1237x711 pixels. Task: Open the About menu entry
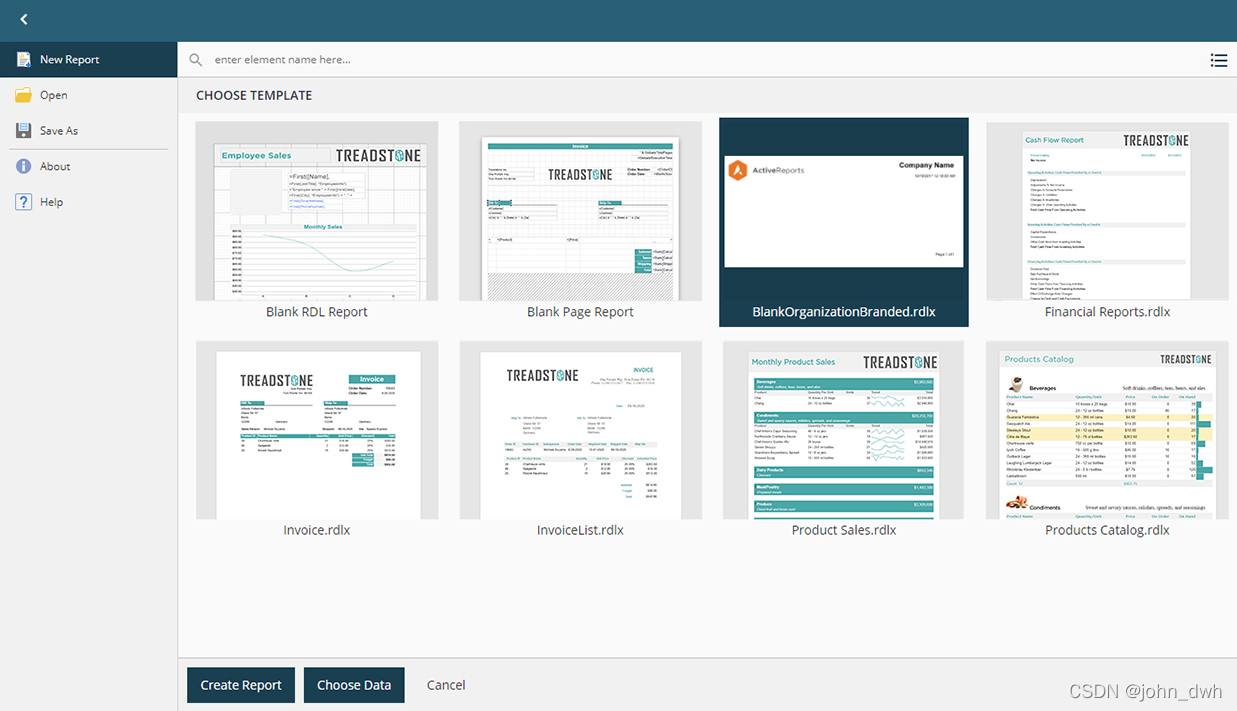pos(89,166)
